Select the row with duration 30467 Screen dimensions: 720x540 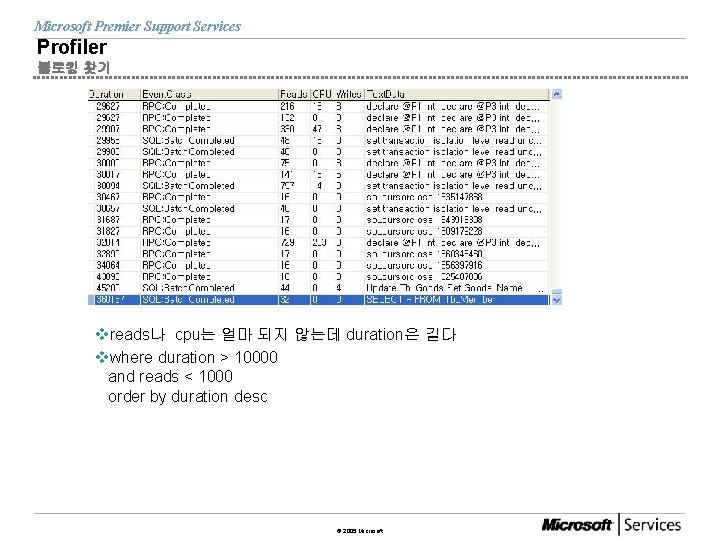319,197
